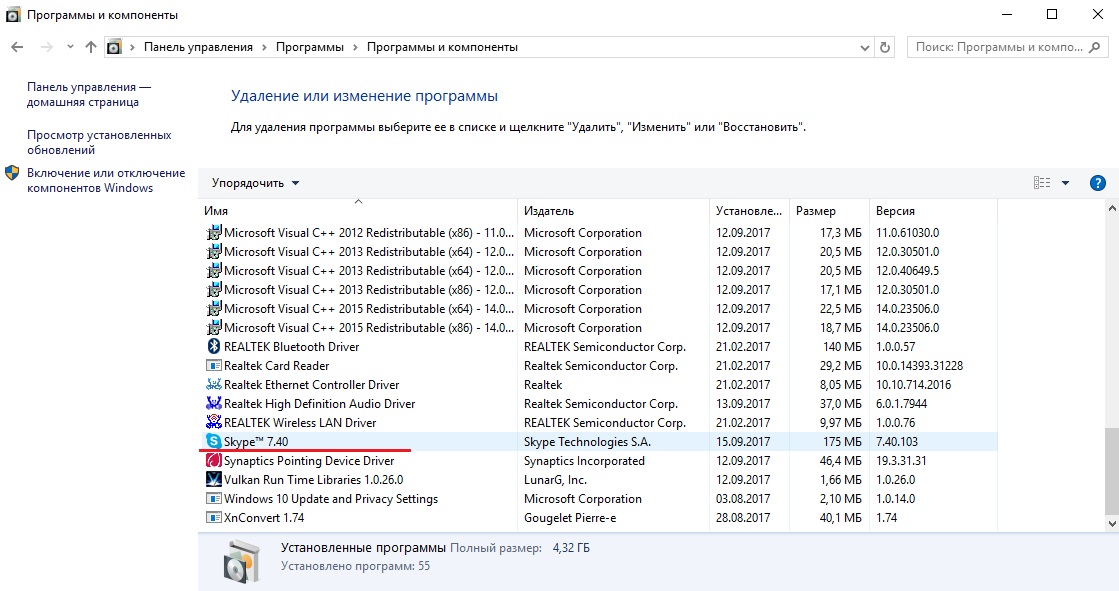
Task: Refresh the address bar contents
Action: (885, 47)
